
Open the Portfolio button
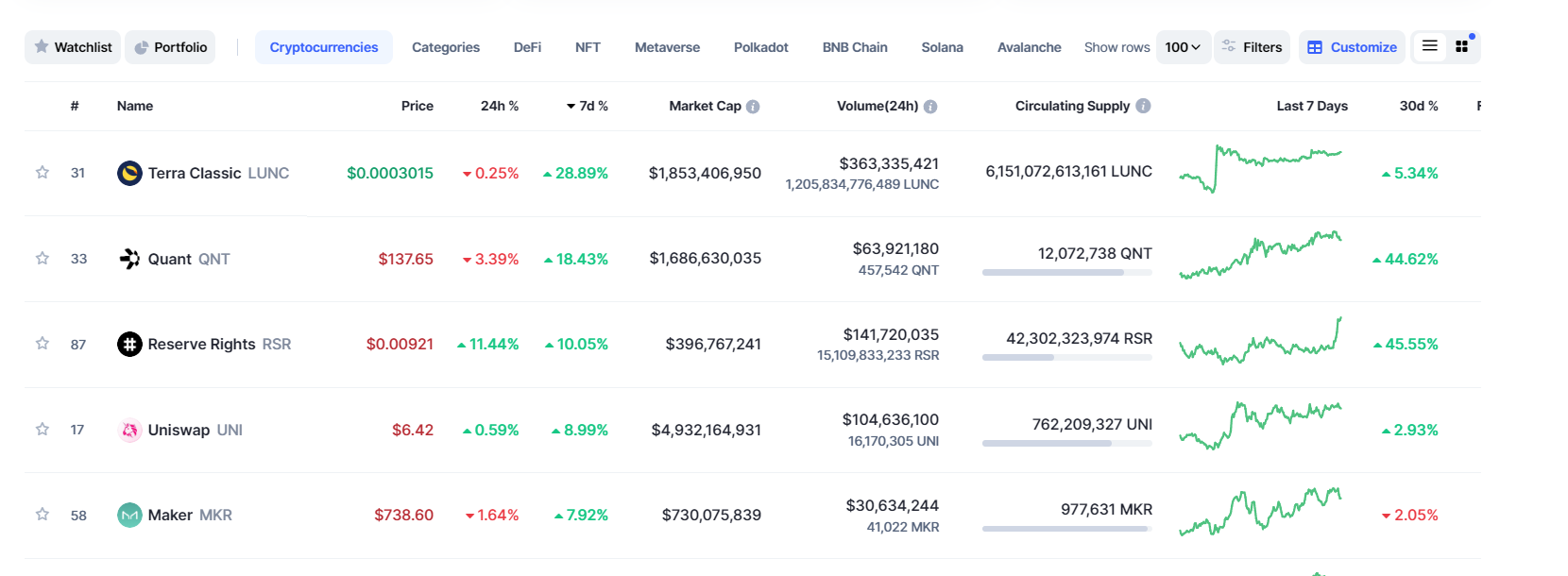[170, 47]
